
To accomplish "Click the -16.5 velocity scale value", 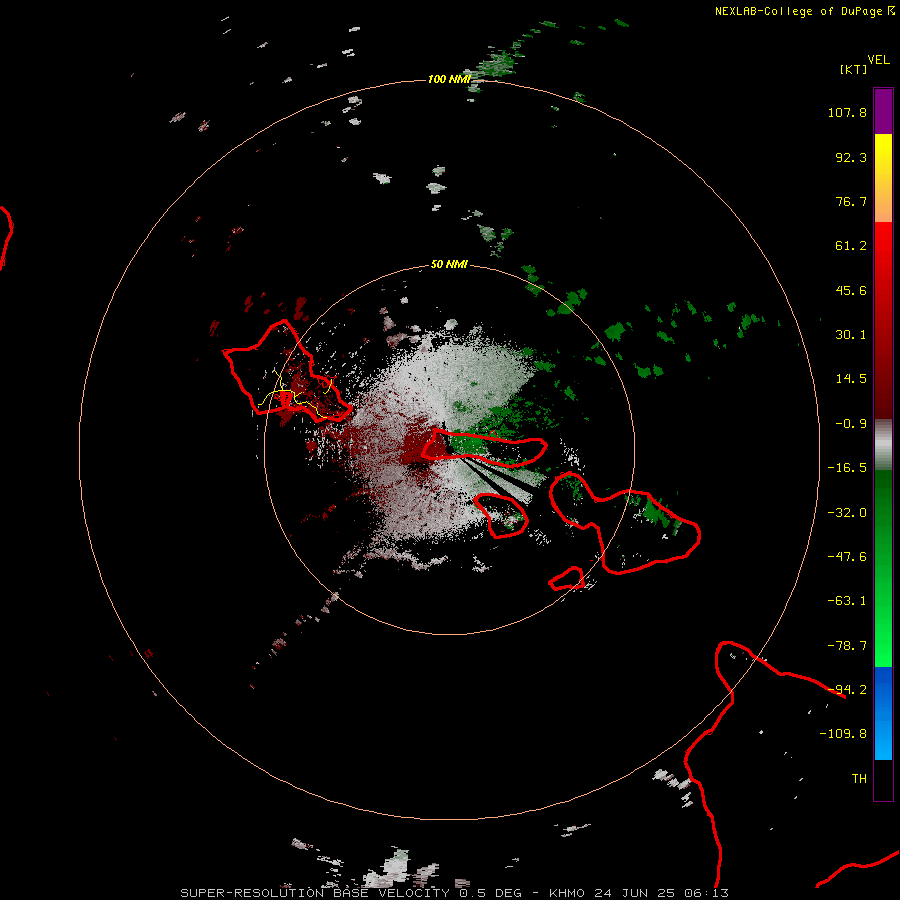I will point(847,468).
